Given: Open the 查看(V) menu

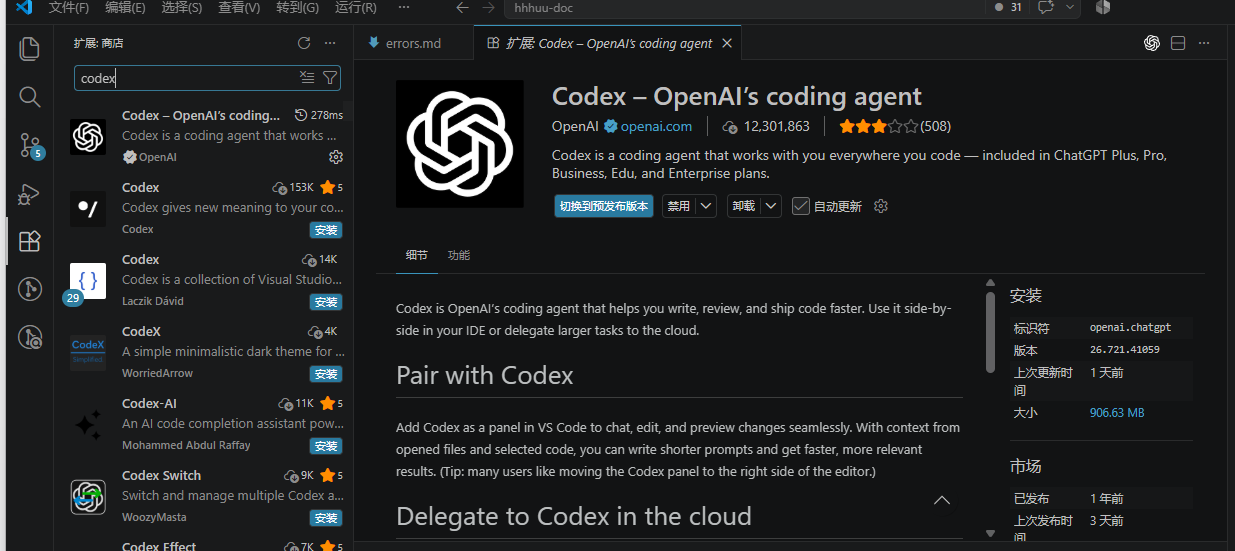Looking at the screenshot, I should pos(239,7).
